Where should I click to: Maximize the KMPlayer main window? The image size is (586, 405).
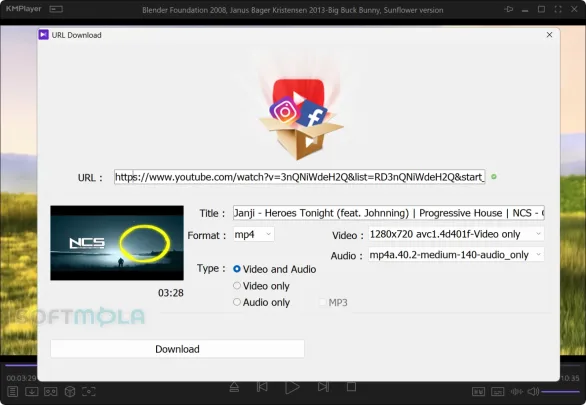pos(541,9)
